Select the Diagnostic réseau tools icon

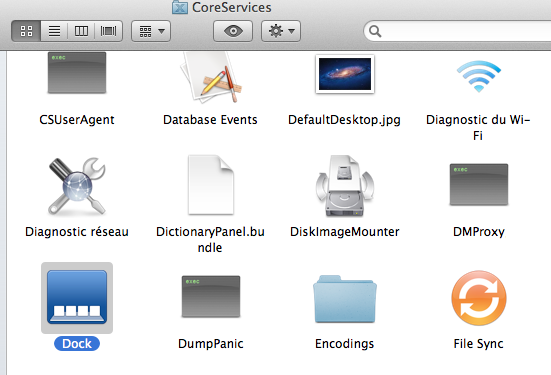pos(77,186)
